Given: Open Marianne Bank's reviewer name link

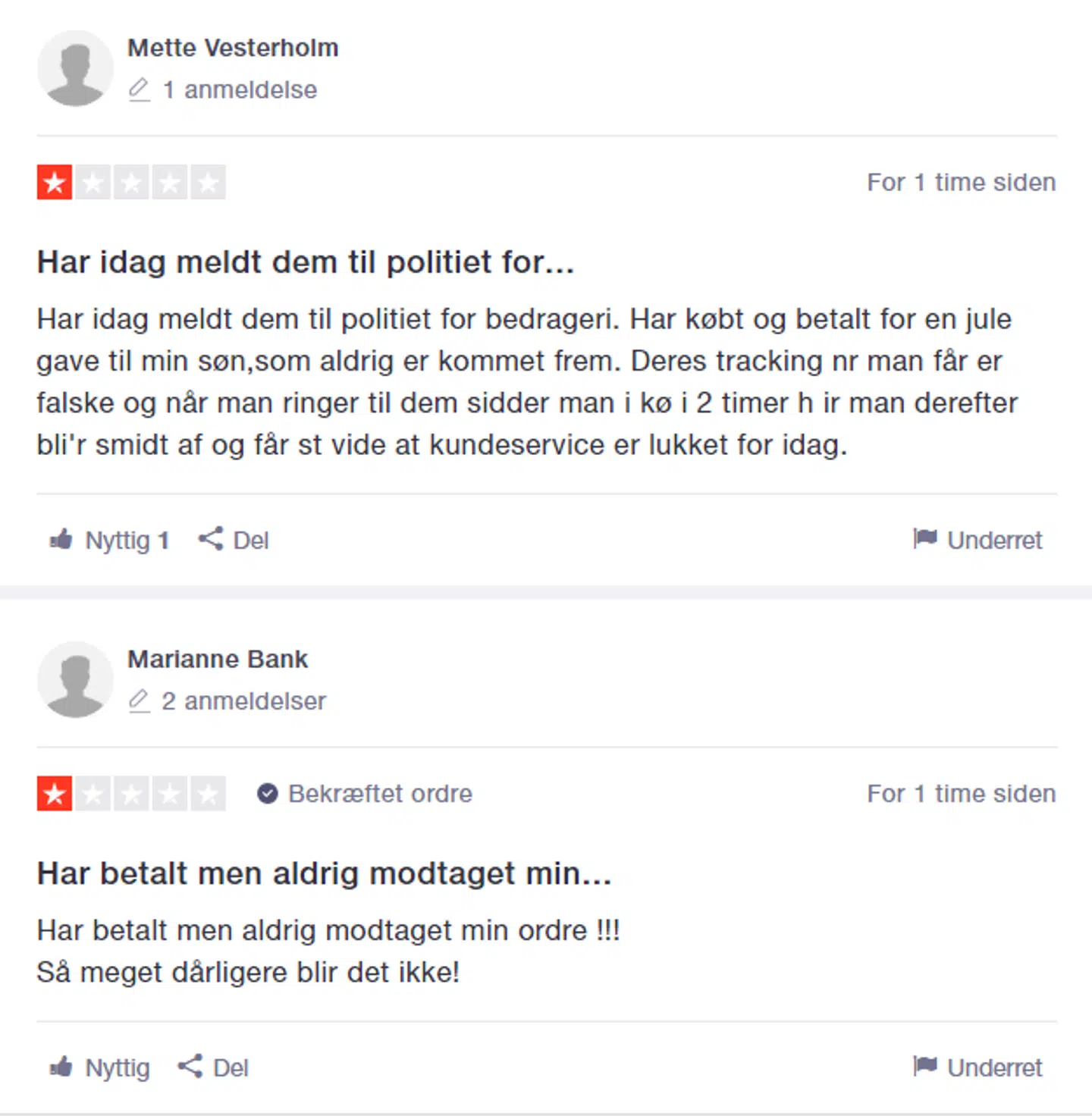Looking at the screenshot, I should click(x=218, y=660).
